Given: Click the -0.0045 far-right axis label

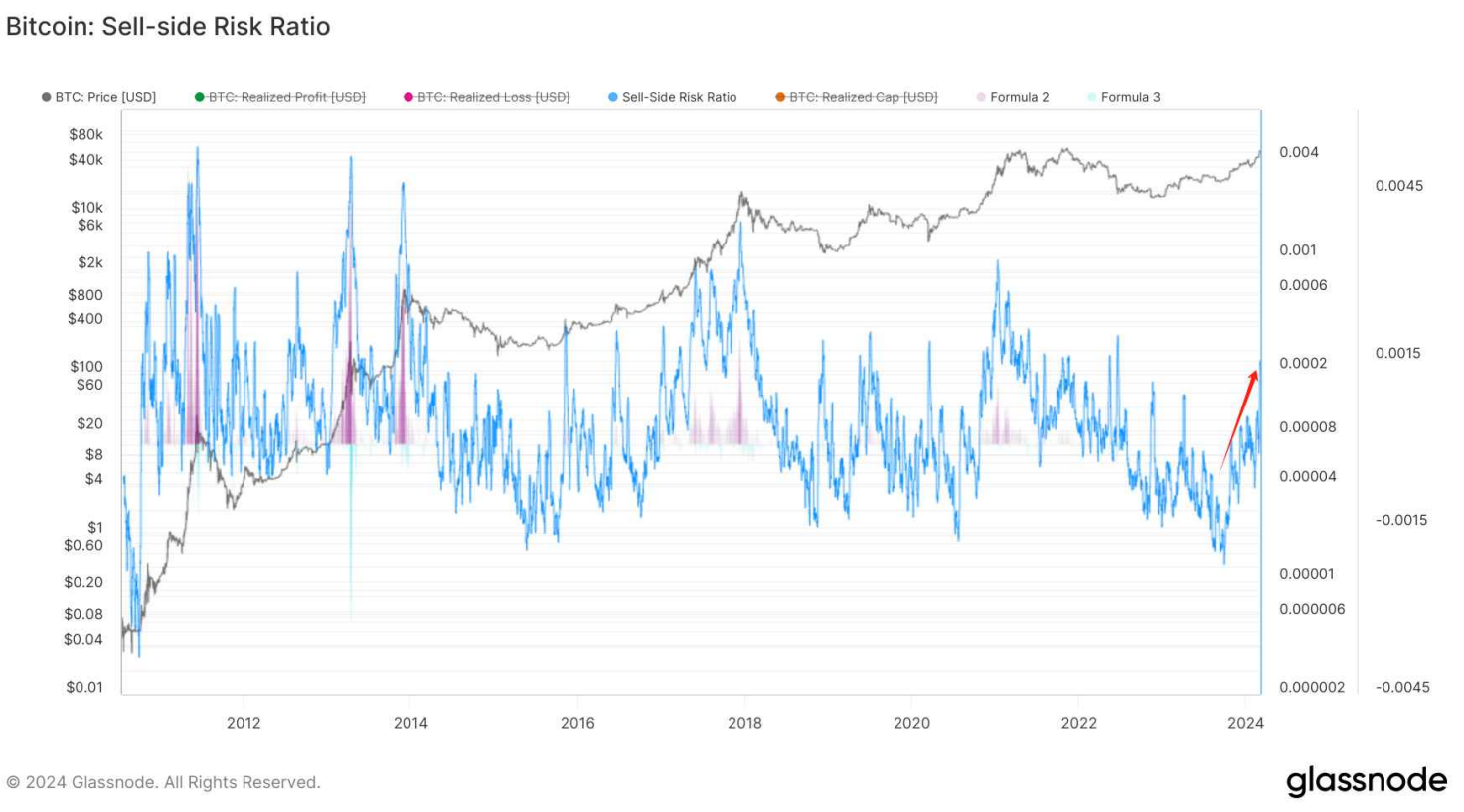Looking at the screenshot, I should [1401, 687].
